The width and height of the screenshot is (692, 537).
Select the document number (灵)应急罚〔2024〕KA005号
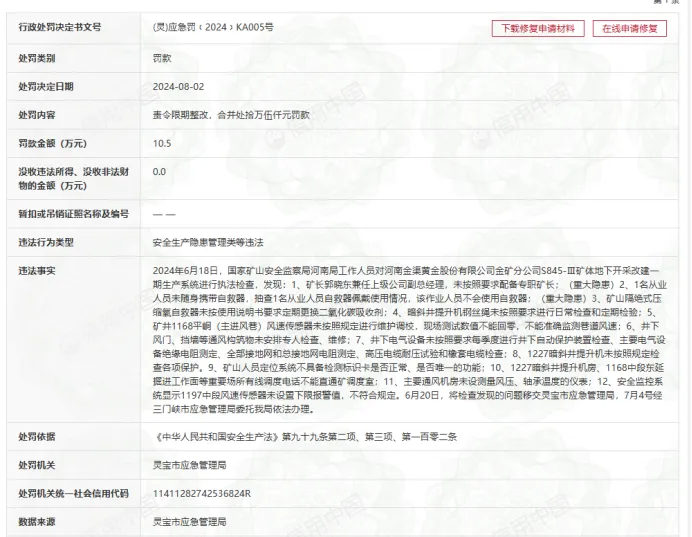(213, 27)
